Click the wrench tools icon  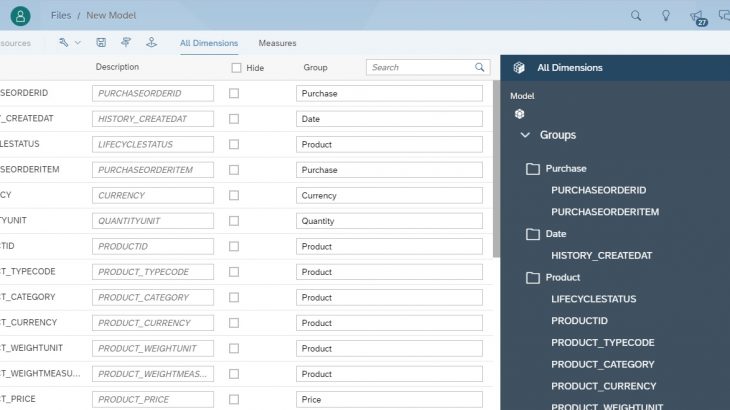point(64,43)
